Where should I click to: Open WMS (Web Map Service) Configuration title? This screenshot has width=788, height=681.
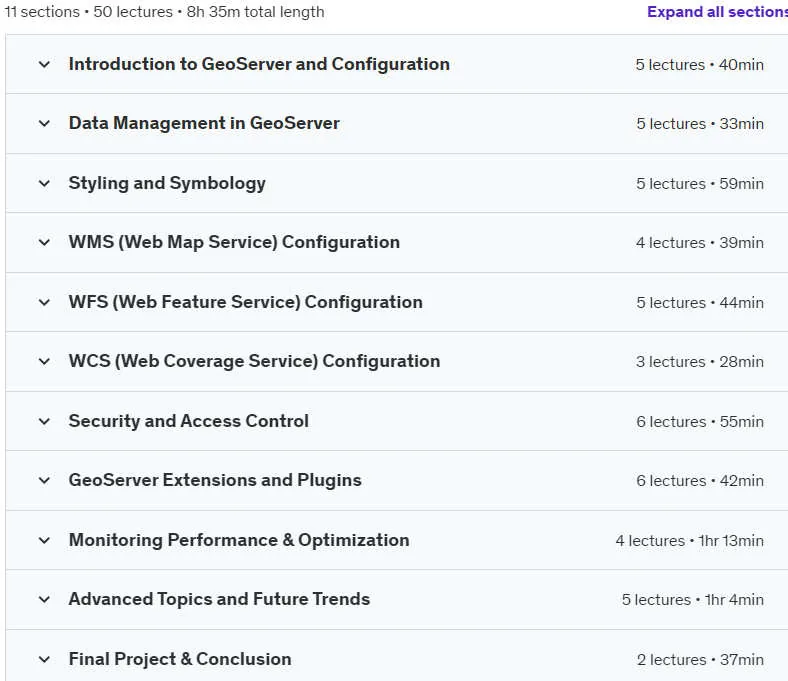234,242
